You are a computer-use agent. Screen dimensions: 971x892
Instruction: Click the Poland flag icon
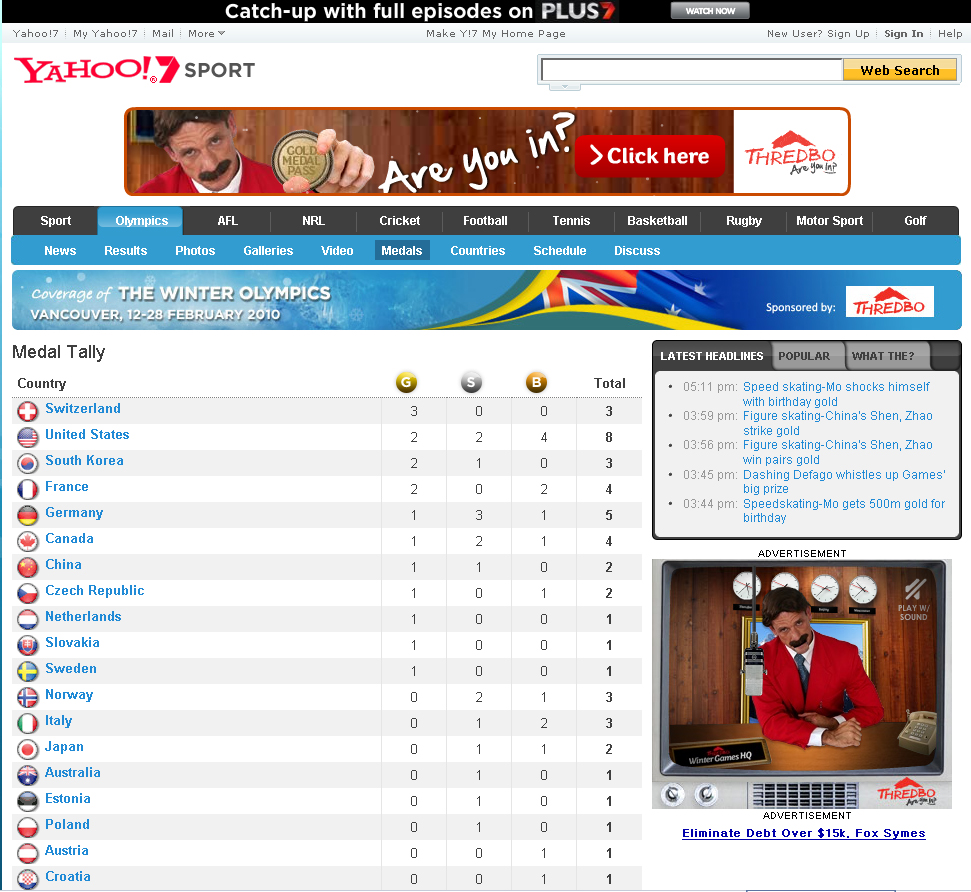27,828
